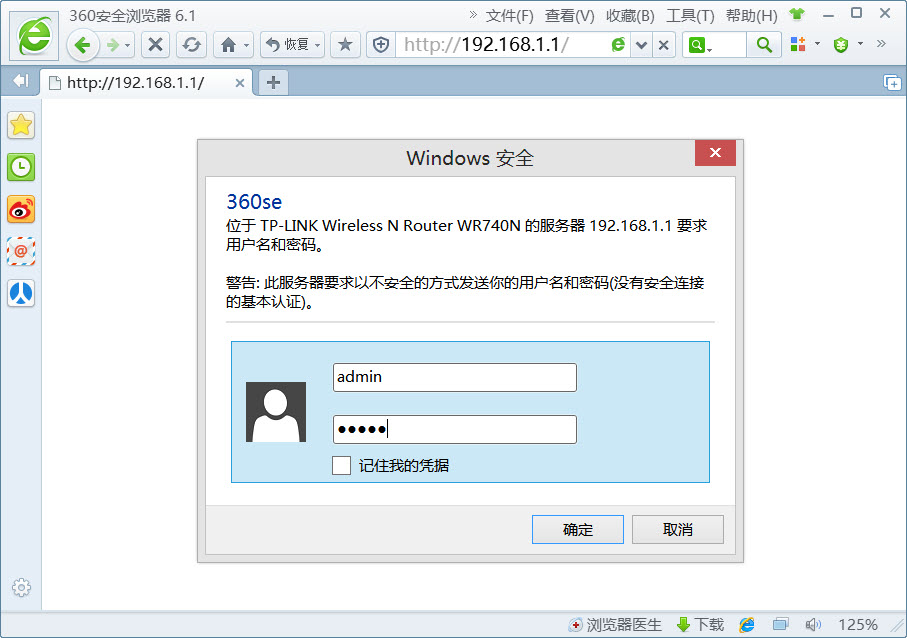Viewport: 907px width, 638px height.
Task: Click the green back navigation arrow
Action: (83, 45)
